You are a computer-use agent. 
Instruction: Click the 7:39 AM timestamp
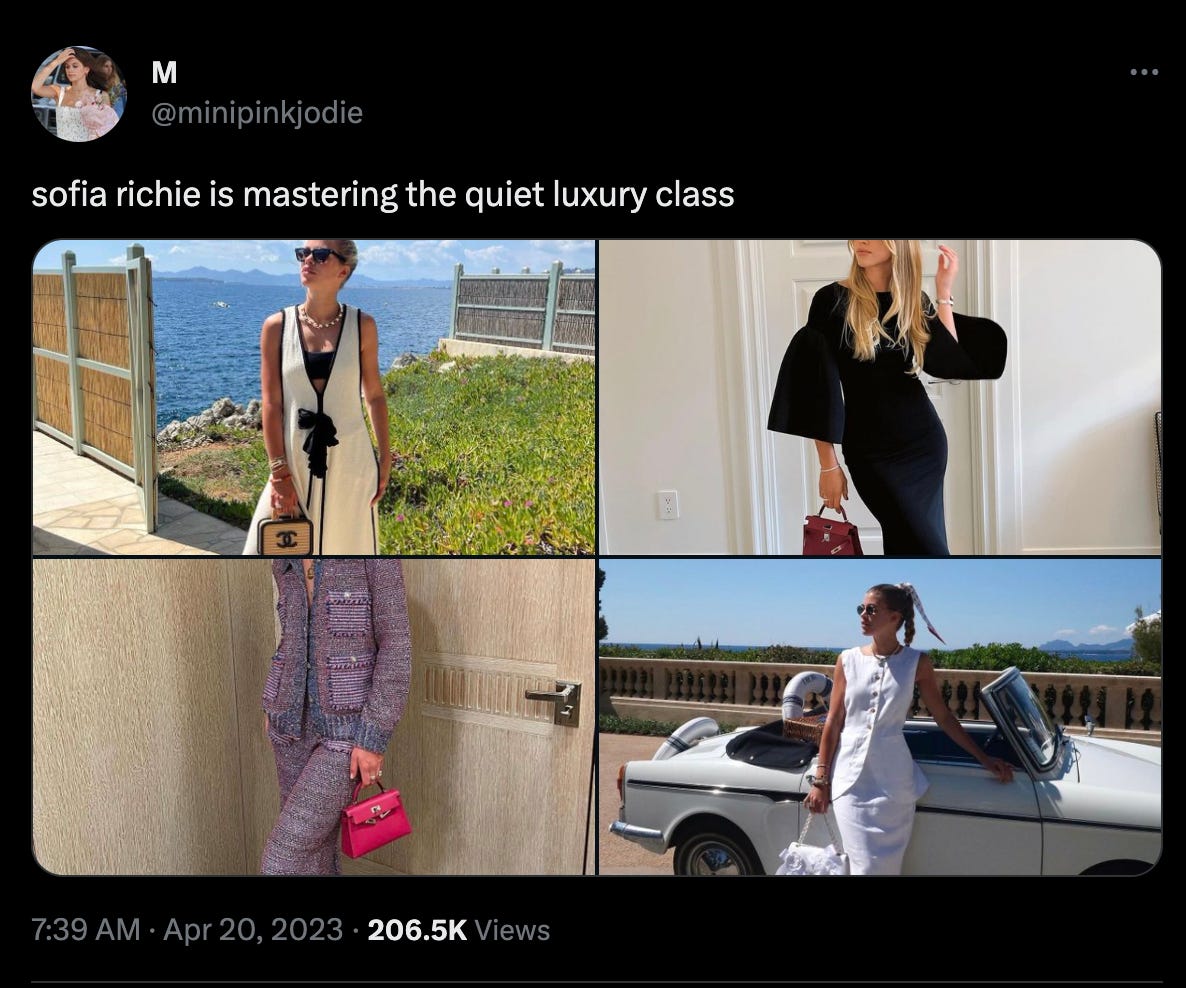(85, 930)
